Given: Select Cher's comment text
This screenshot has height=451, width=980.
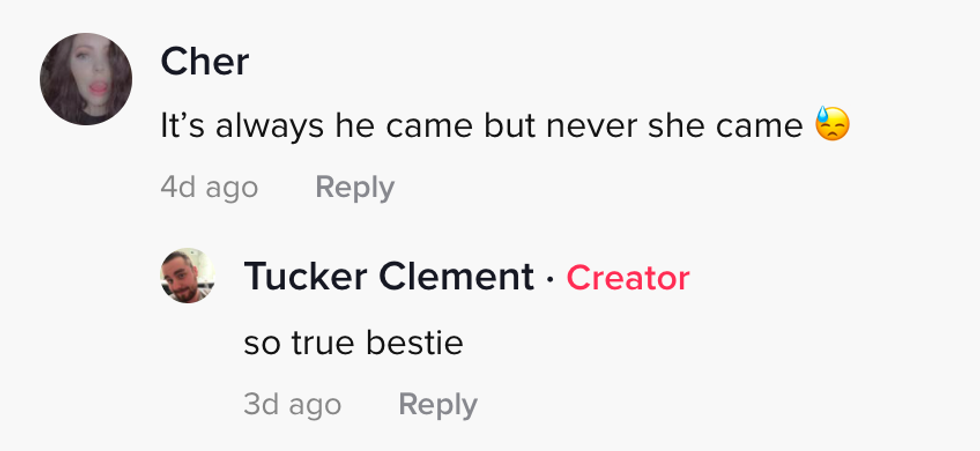Looking at the screenshot, I should (482, 126).
